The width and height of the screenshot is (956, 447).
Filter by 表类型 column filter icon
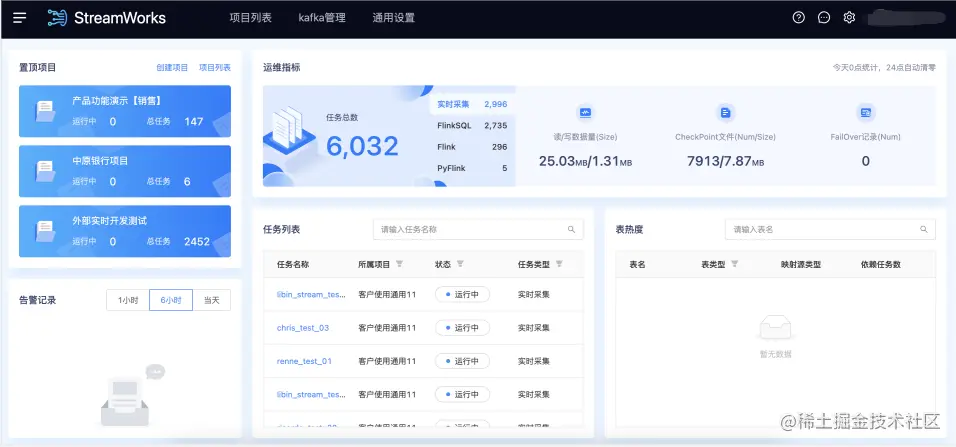pos(735,264)
